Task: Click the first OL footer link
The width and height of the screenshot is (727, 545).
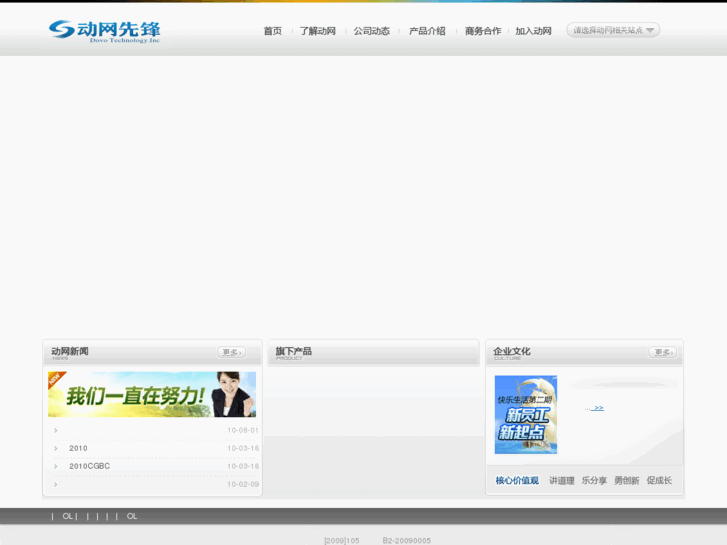Action: pyautogui.click(x=68, y=516)
